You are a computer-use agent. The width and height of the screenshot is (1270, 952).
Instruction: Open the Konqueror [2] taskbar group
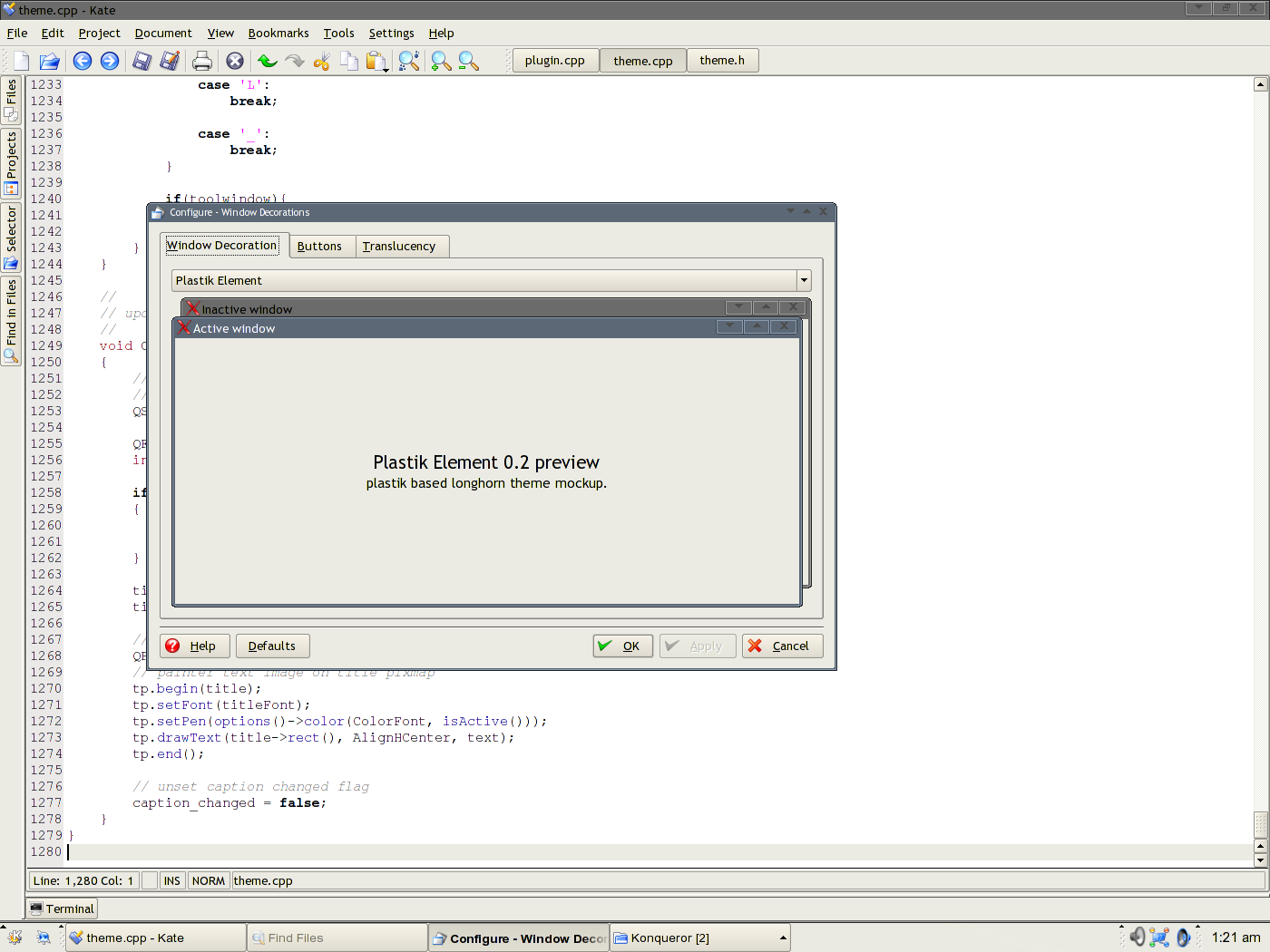click(x=700, y=937)
